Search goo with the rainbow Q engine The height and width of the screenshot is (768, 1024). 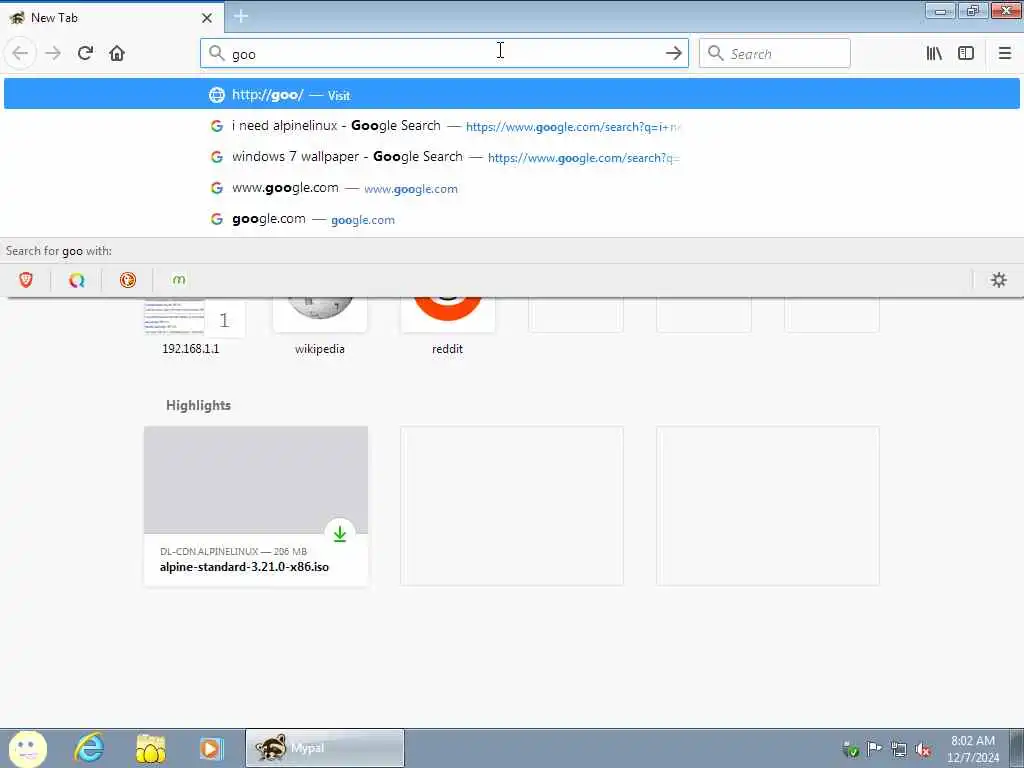pyautogui.click(x=76, y=280)
